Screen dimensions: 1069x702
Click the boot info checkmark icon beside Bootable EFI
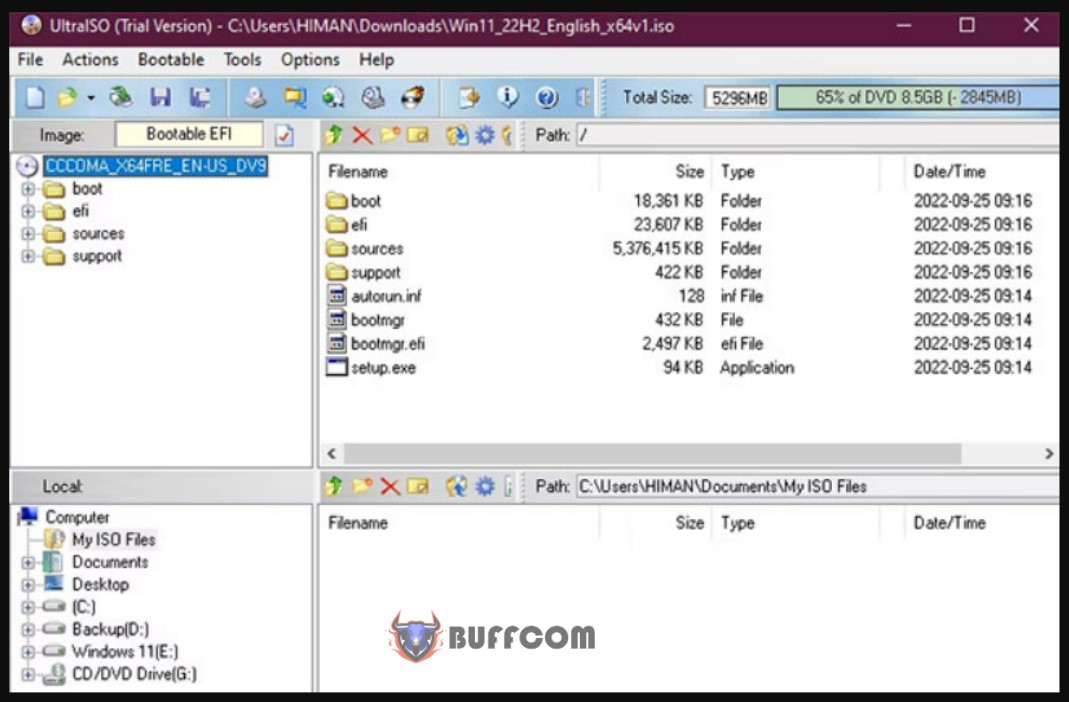point(284,135)
